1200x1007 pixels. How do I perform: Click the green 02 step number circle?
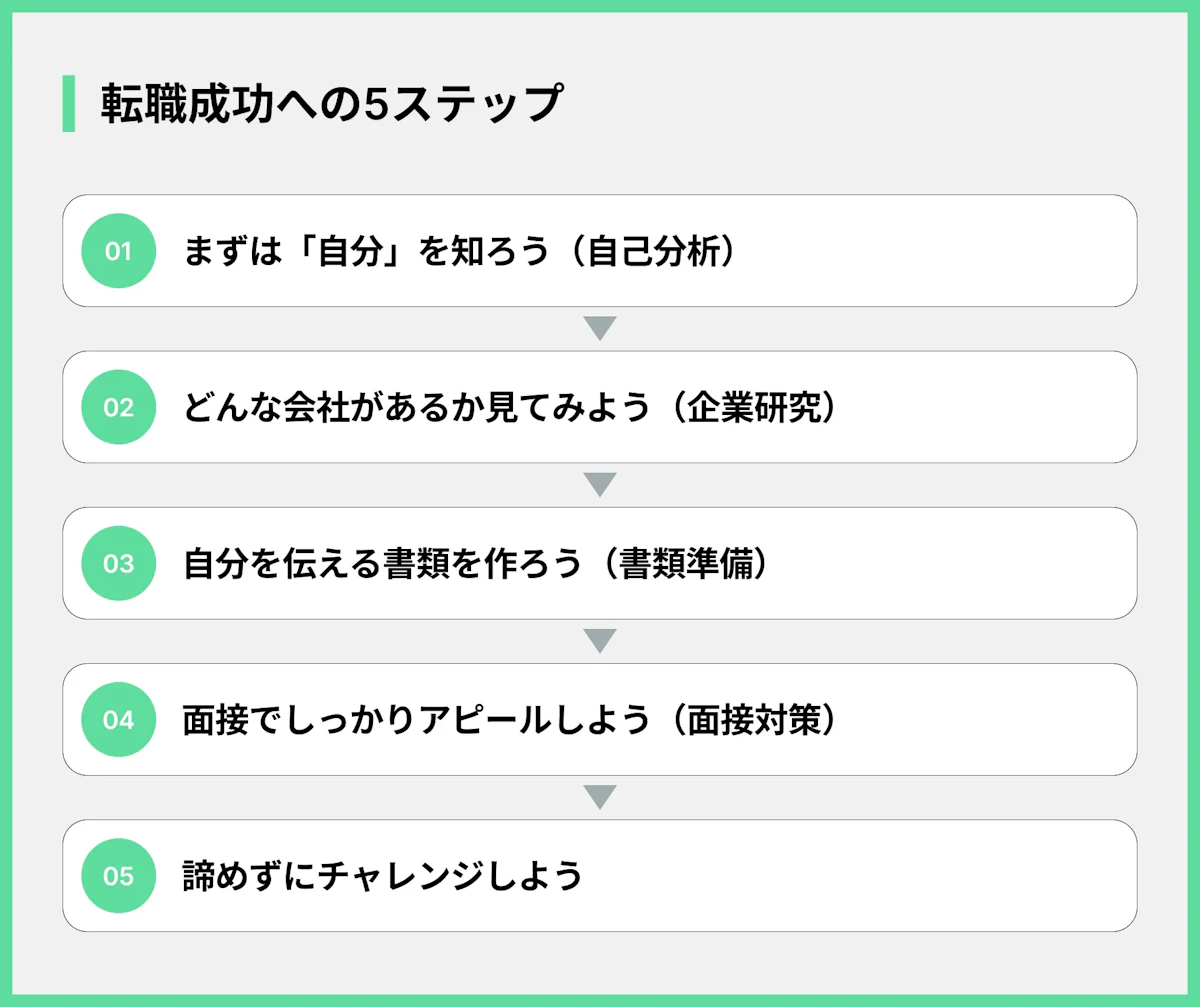coord(118,407)
